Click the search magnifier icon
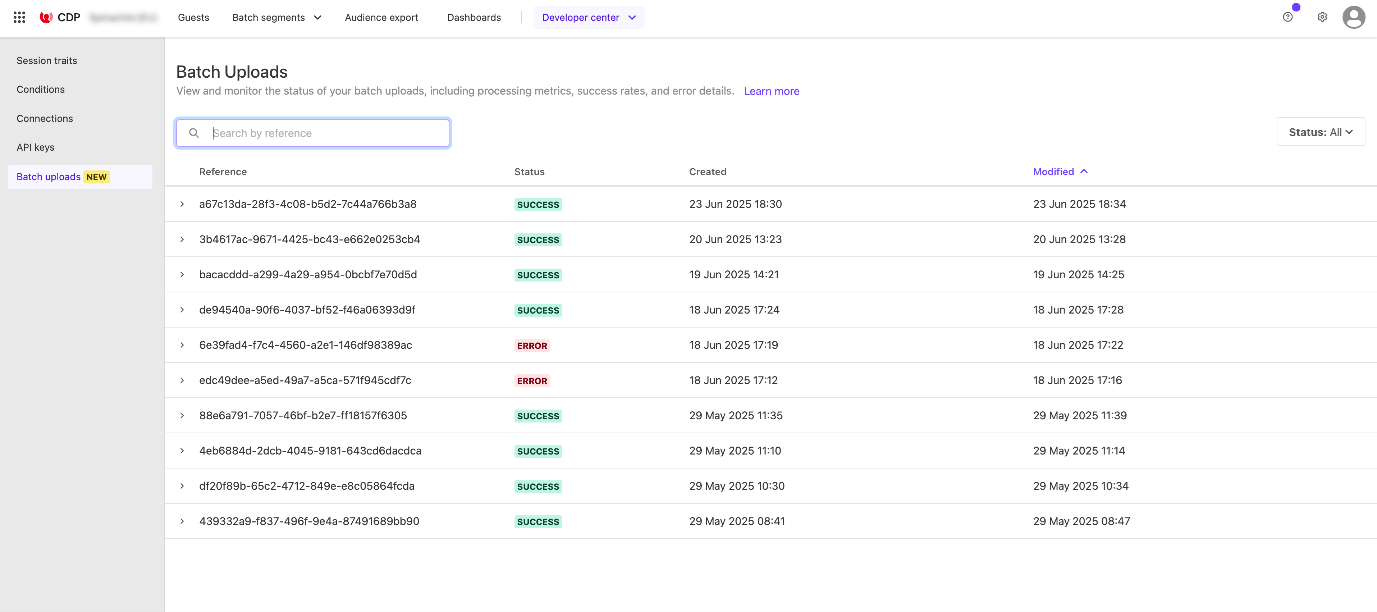The width and height of the screenshot is (1377, 612). pos(194,132)
